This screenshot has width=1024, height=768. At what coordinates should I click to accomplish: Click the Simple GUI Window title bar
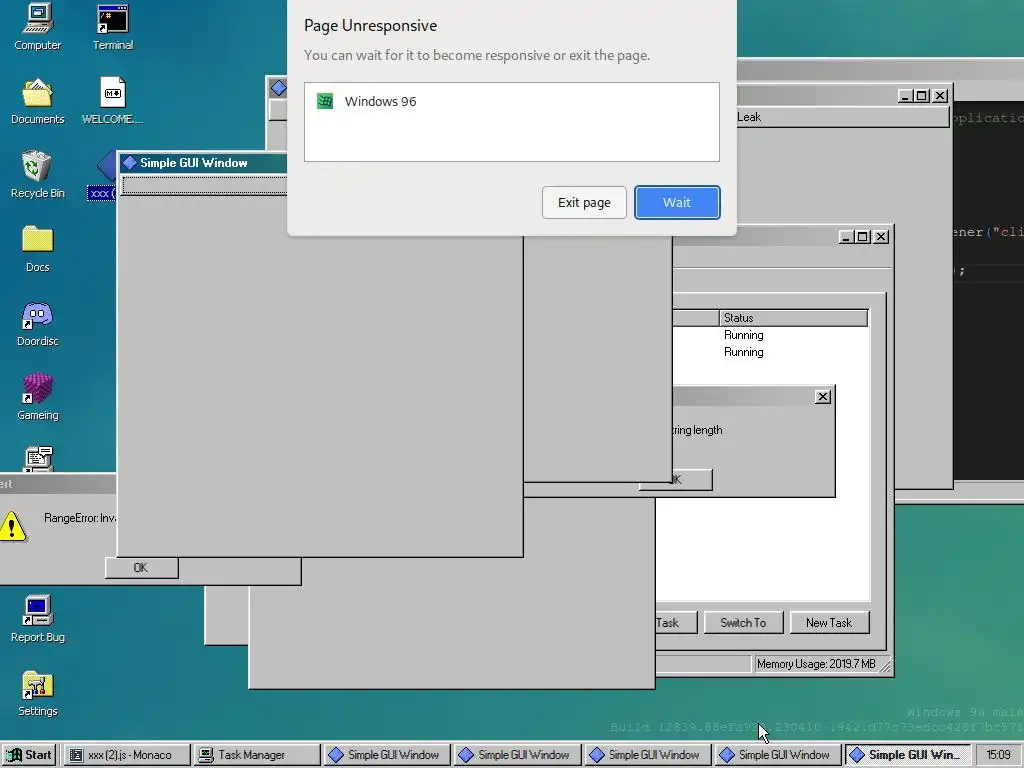203,163
